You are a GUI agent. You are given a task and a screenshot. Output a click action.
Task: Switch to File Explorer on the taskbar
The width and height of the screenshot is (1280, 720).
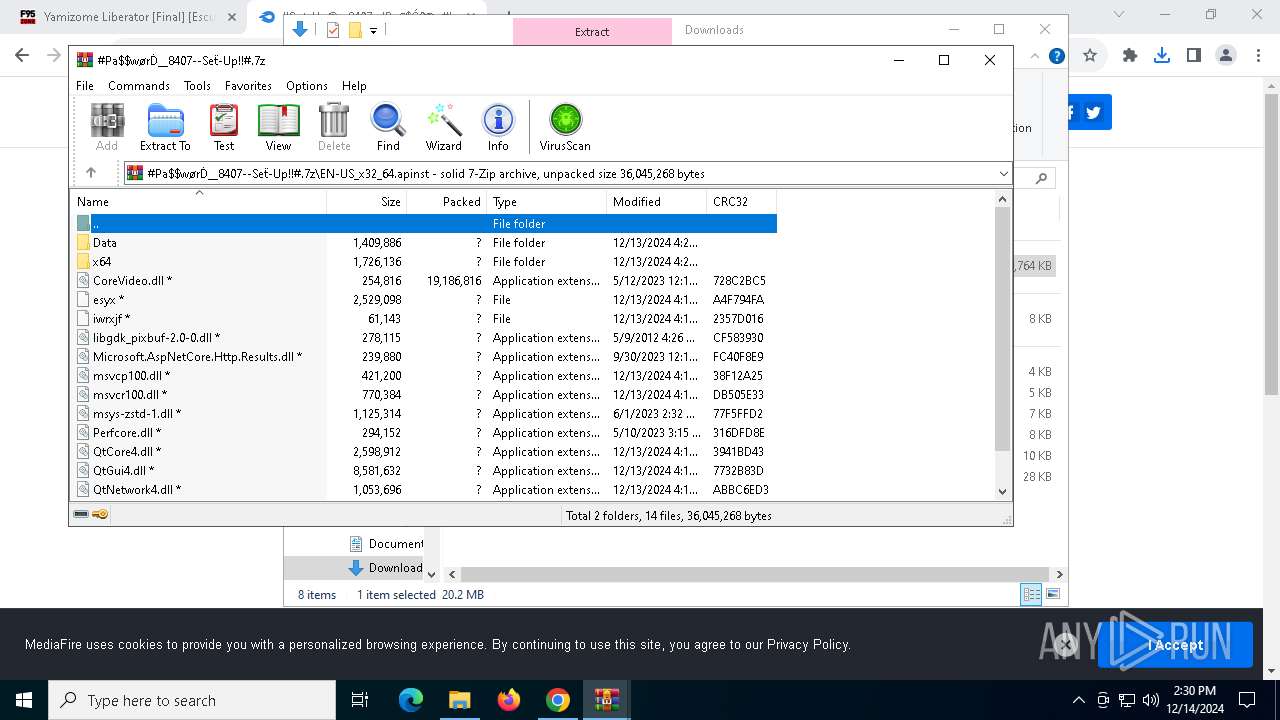click(x=460, y=700)
